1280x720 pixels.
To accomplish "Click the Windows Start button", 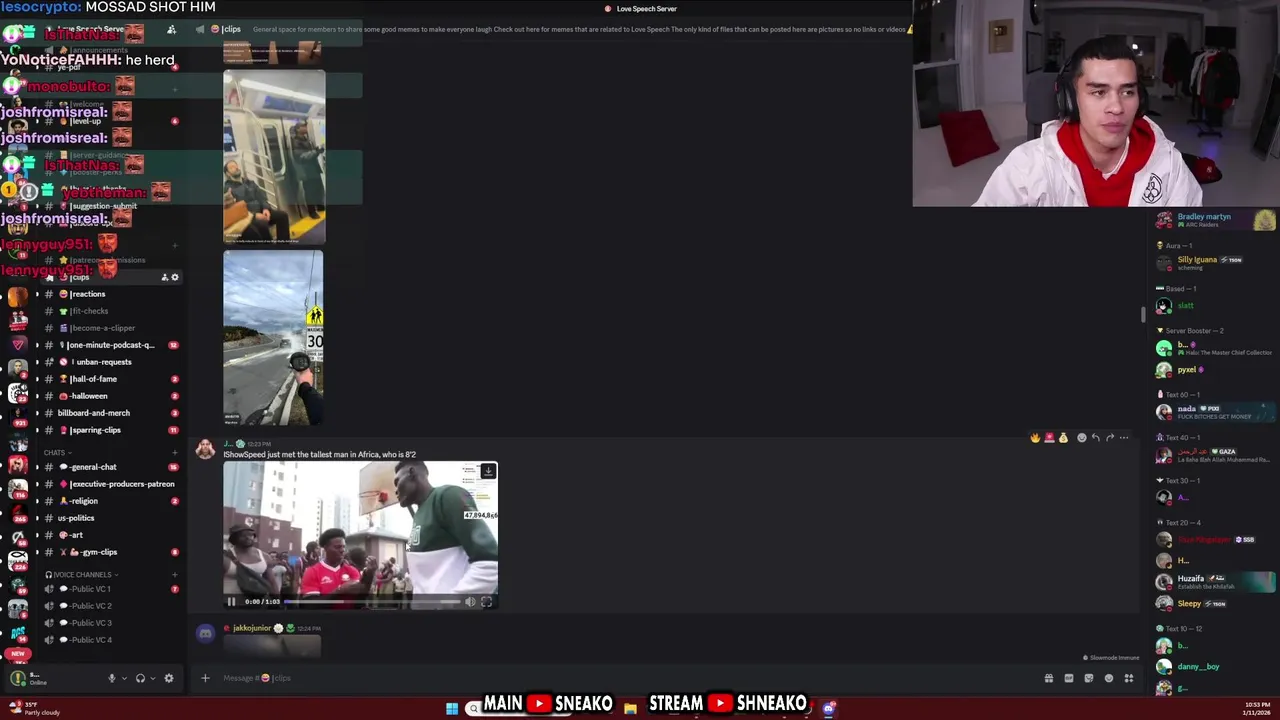I will coord(452,708).
